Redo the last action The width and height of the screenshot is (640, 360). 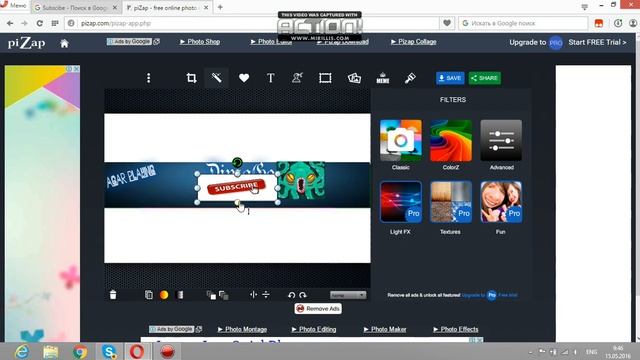302,295
